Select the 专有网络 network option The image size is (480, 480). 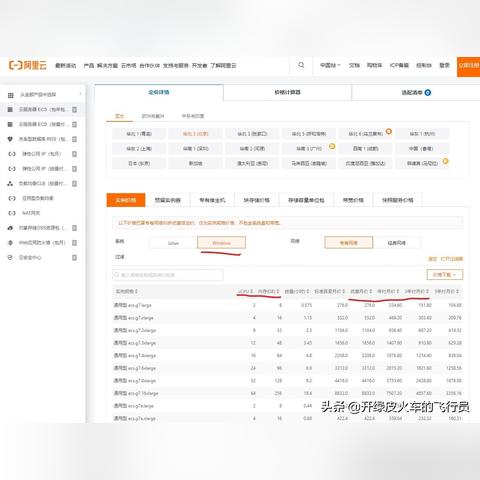(349, 243)
